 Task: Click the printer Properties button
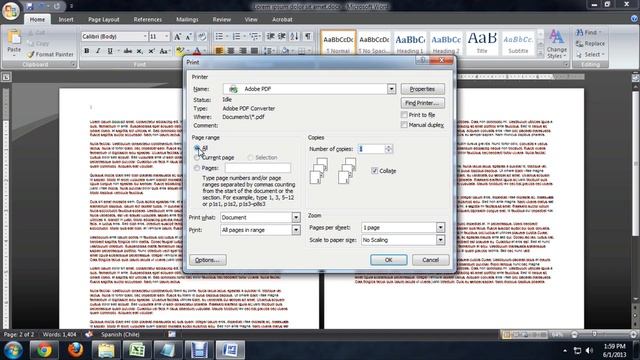coord(422,89)
